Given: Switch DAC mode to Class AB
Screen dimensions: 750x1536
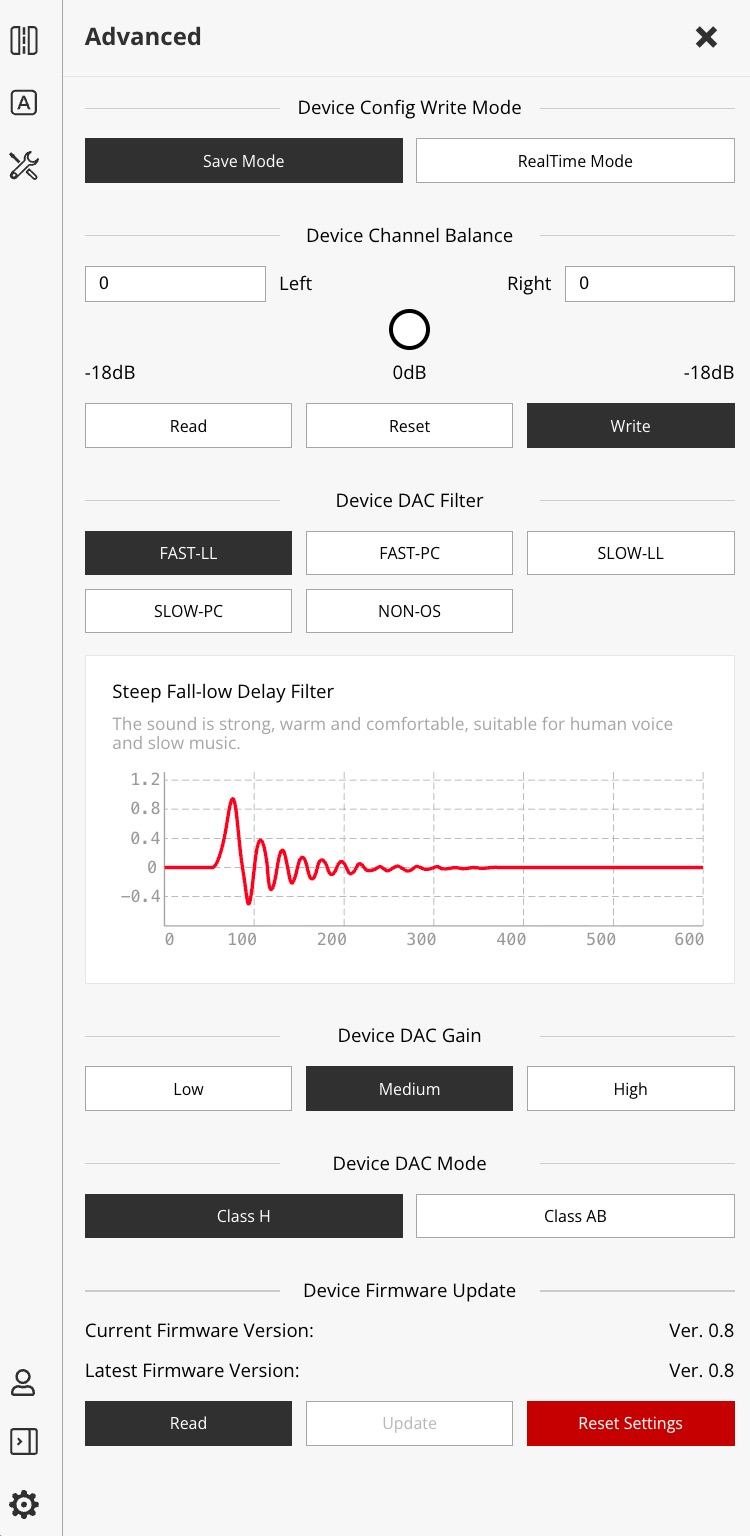Looking at the screenshot, I should pyautogui.click(x=575, y=1216).
